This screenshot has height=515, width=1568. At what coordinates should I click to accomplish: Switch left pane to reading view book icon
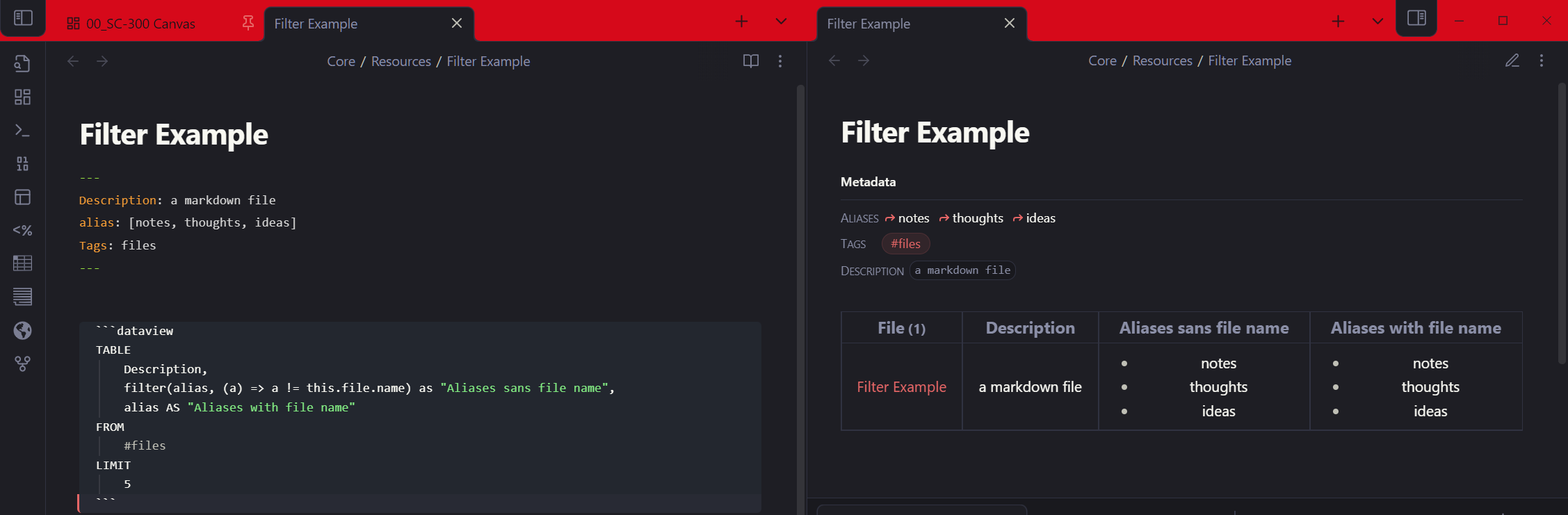coord(751,61)
